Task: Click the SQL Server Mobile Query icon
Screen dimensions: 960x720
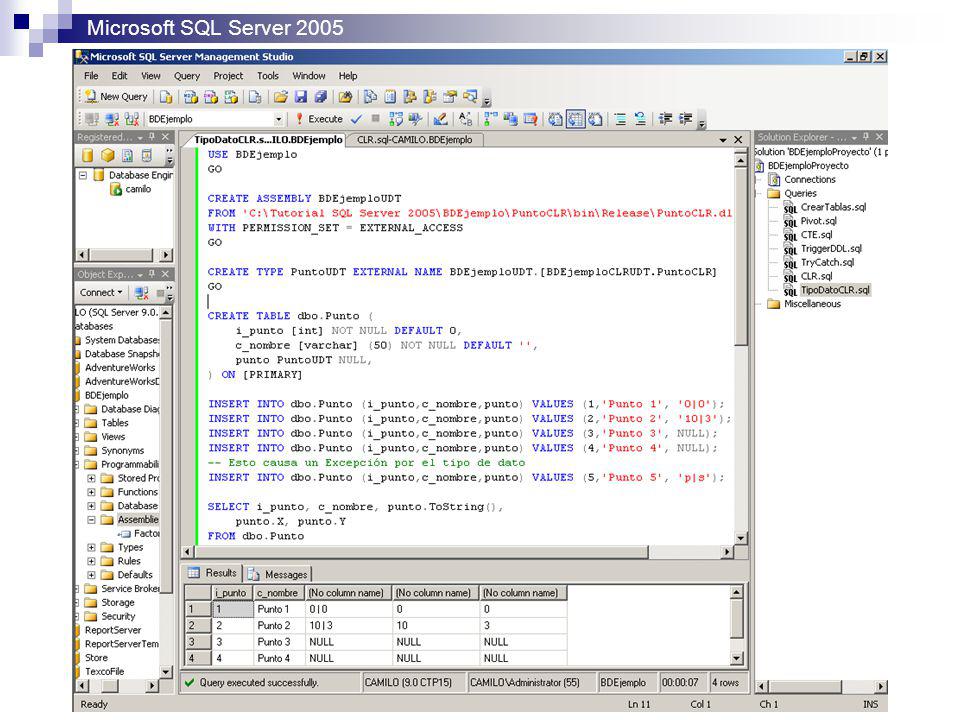Action: pos(255,97)
